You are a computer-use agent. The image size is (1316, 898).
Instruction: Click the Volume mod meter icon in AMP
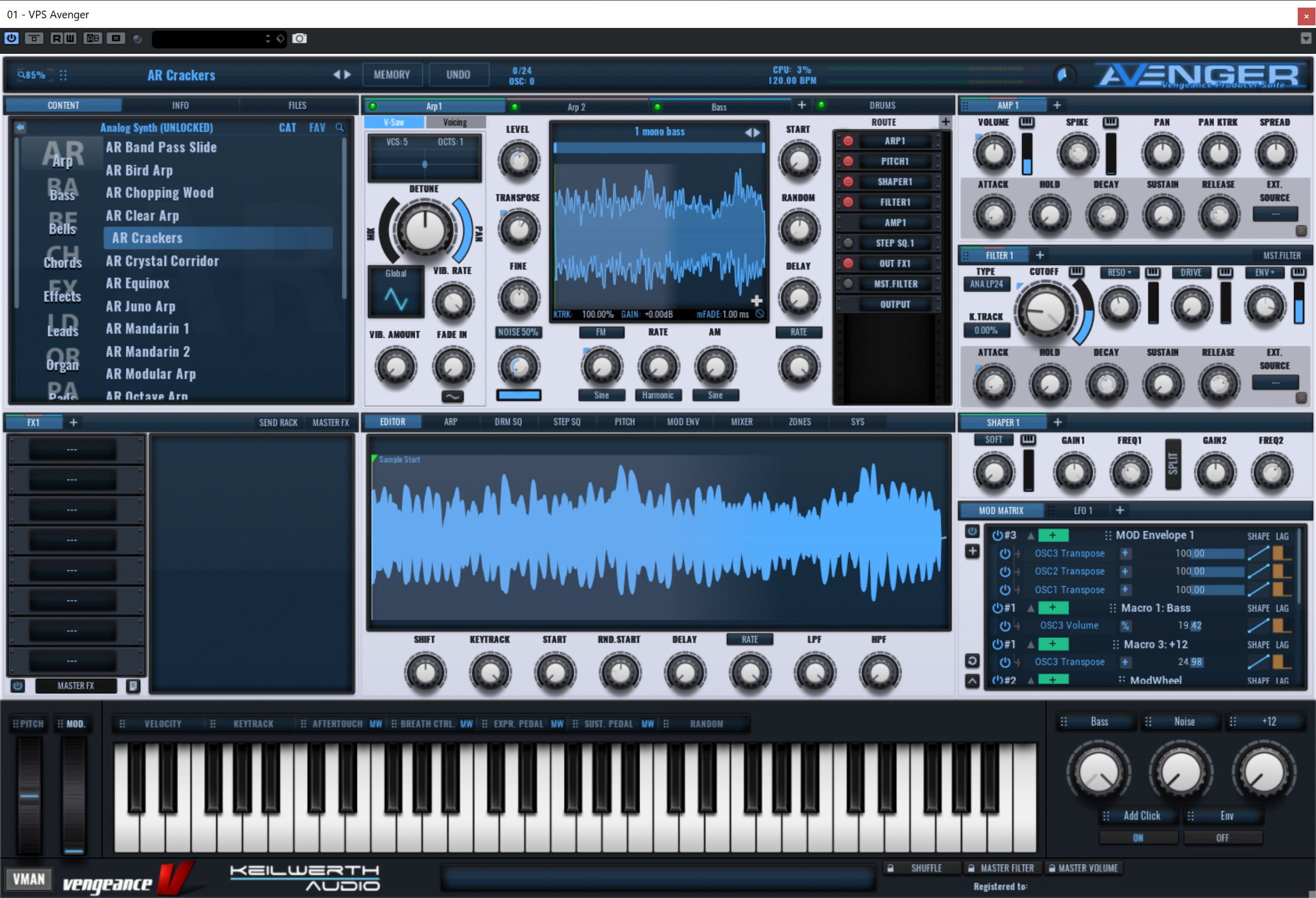[x=1026, y=122]
